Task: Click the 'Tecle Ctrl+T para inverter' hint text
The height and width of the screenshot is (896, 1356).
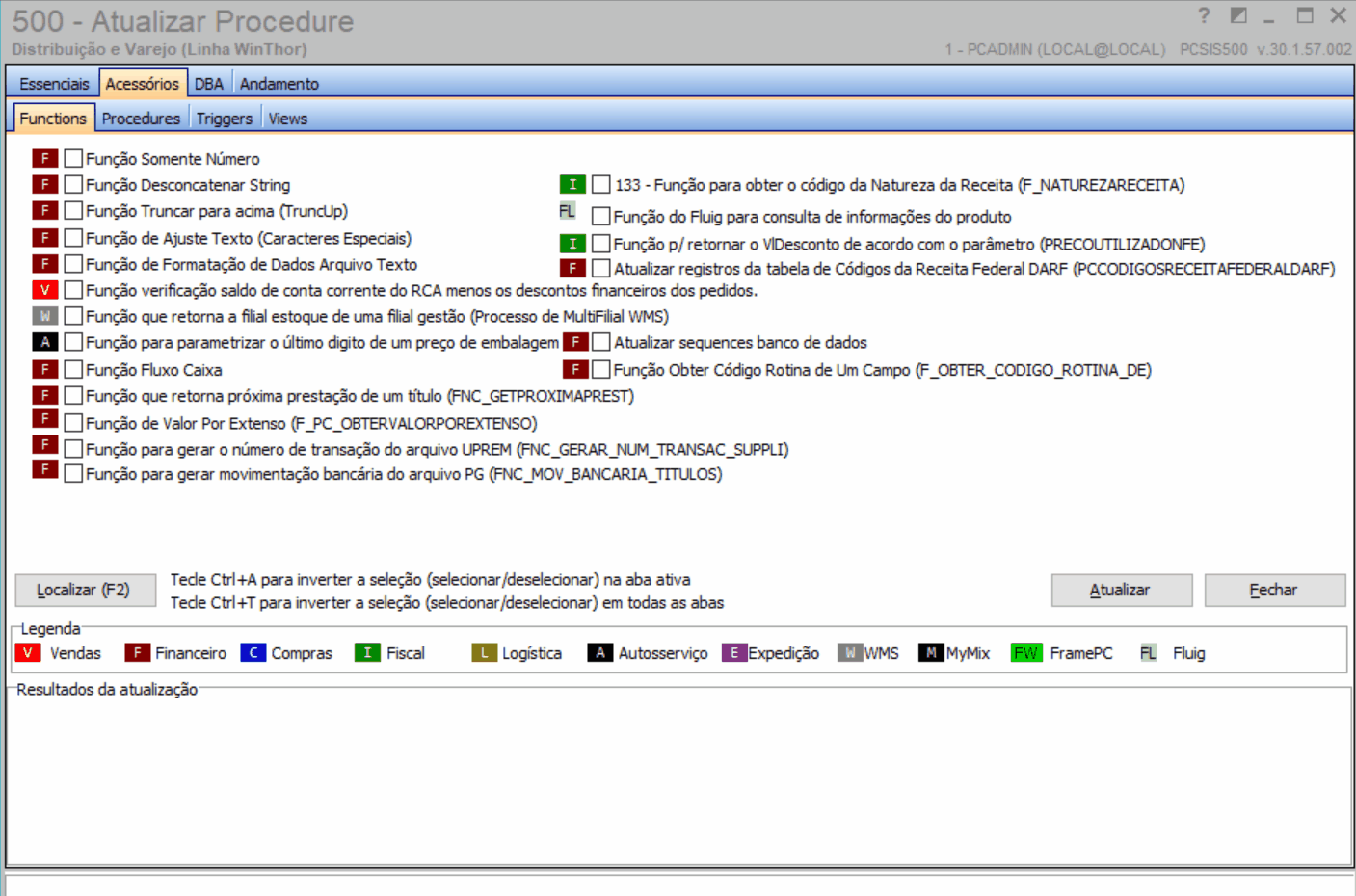Action: 447,603
